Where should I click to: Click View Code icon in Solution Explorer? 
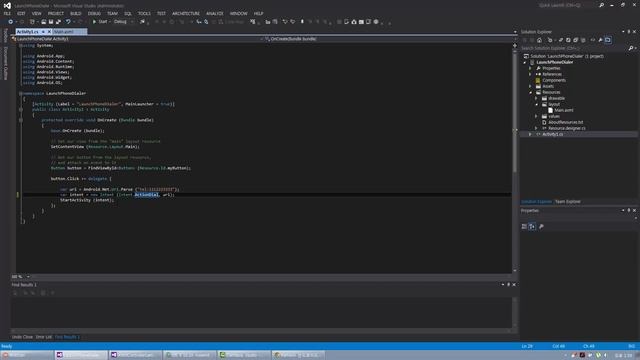coord(593,40)
